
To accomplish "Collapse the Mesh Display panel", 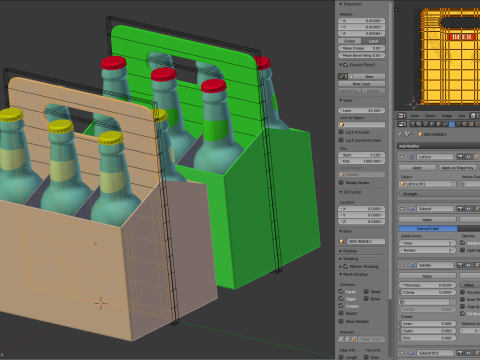I will pos(341,274).
